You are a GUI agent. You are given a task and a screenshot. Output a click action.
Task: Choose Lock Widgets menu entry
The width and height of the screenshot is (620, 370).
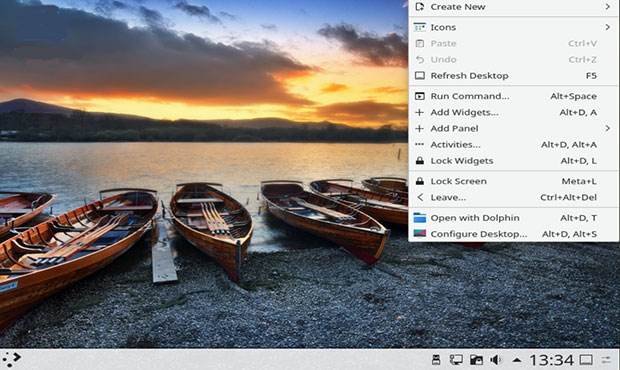pos(513,160)
